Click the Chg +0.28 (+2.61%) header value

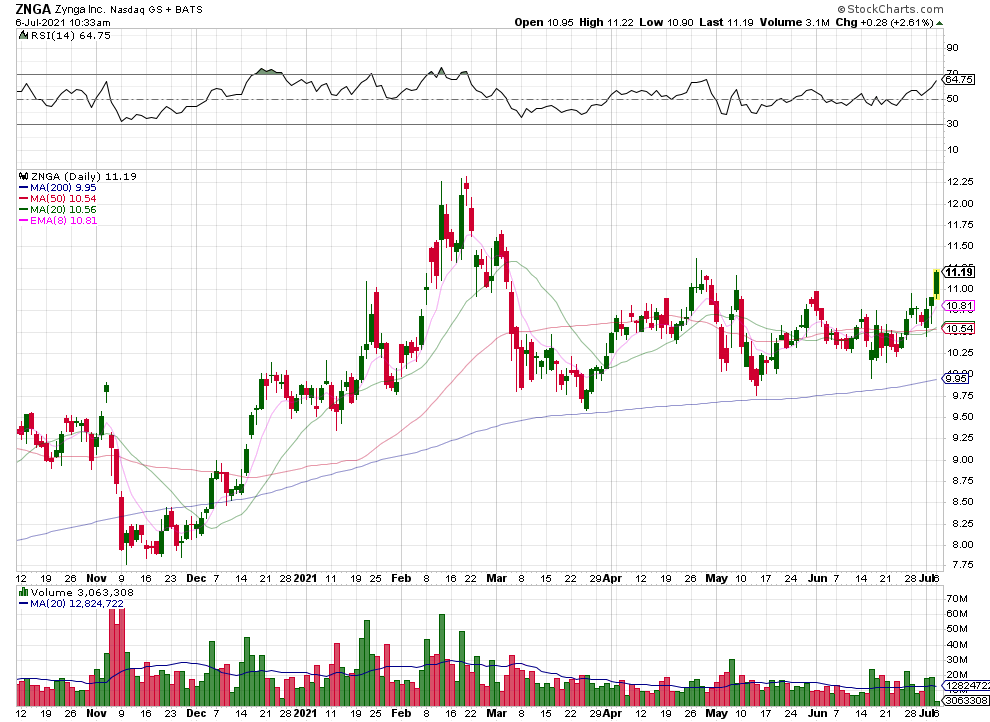click(x=884, y=23)
